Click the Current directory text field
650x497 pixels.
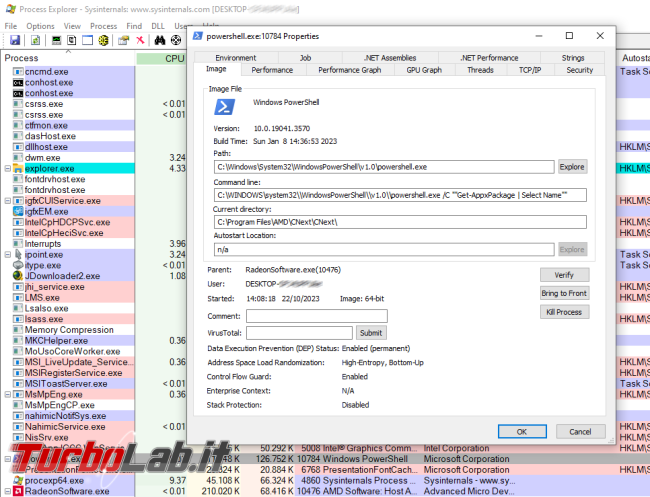[x=400, y=222]
